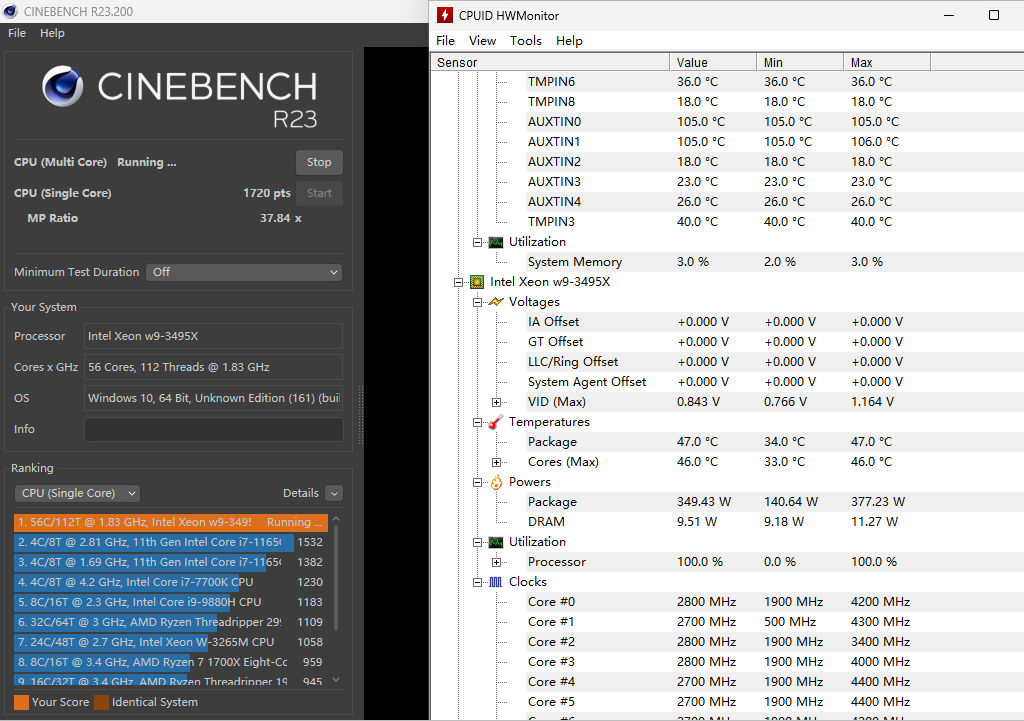1024x721 pixels.
Task: Click the Voltages lightning icon
Action: coord(496,302)
